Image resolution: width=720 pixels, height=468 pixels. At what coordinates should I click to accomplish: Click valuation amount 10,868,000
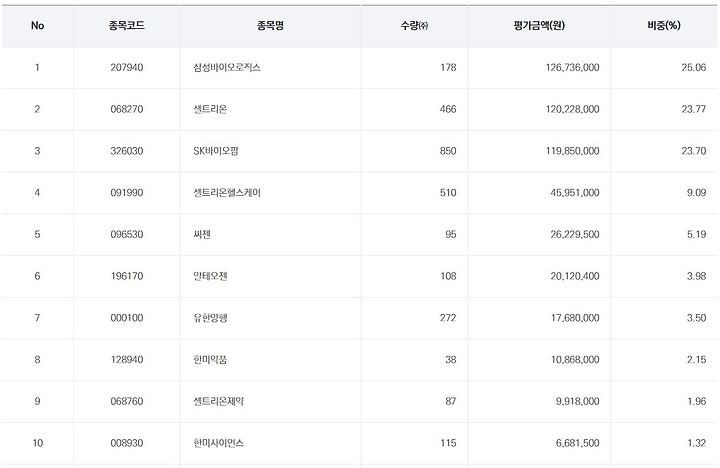point(575,360)
